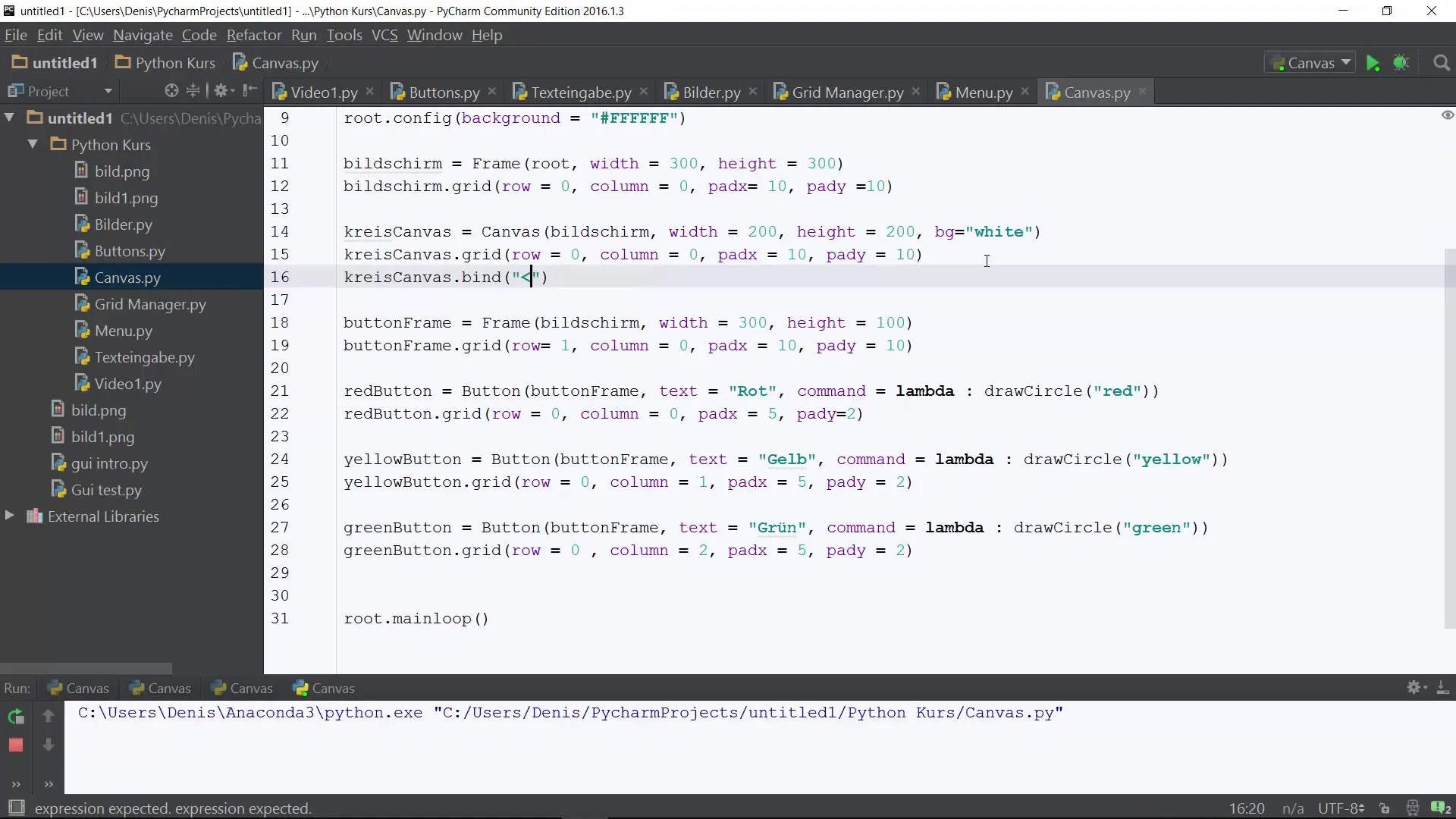Toggle inspection eye icon in editor corner
The width and height of the screenshot is (1456, 819).
[x=1448, y=115]
